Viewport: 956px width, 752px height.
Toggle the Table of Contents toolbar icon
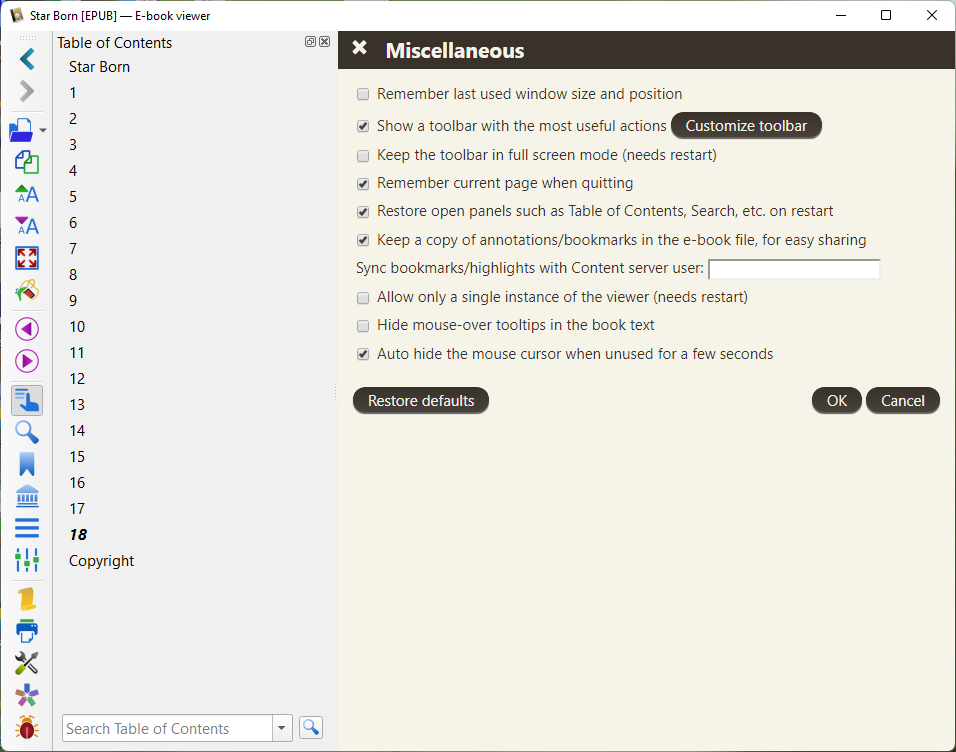coord(27,400)
